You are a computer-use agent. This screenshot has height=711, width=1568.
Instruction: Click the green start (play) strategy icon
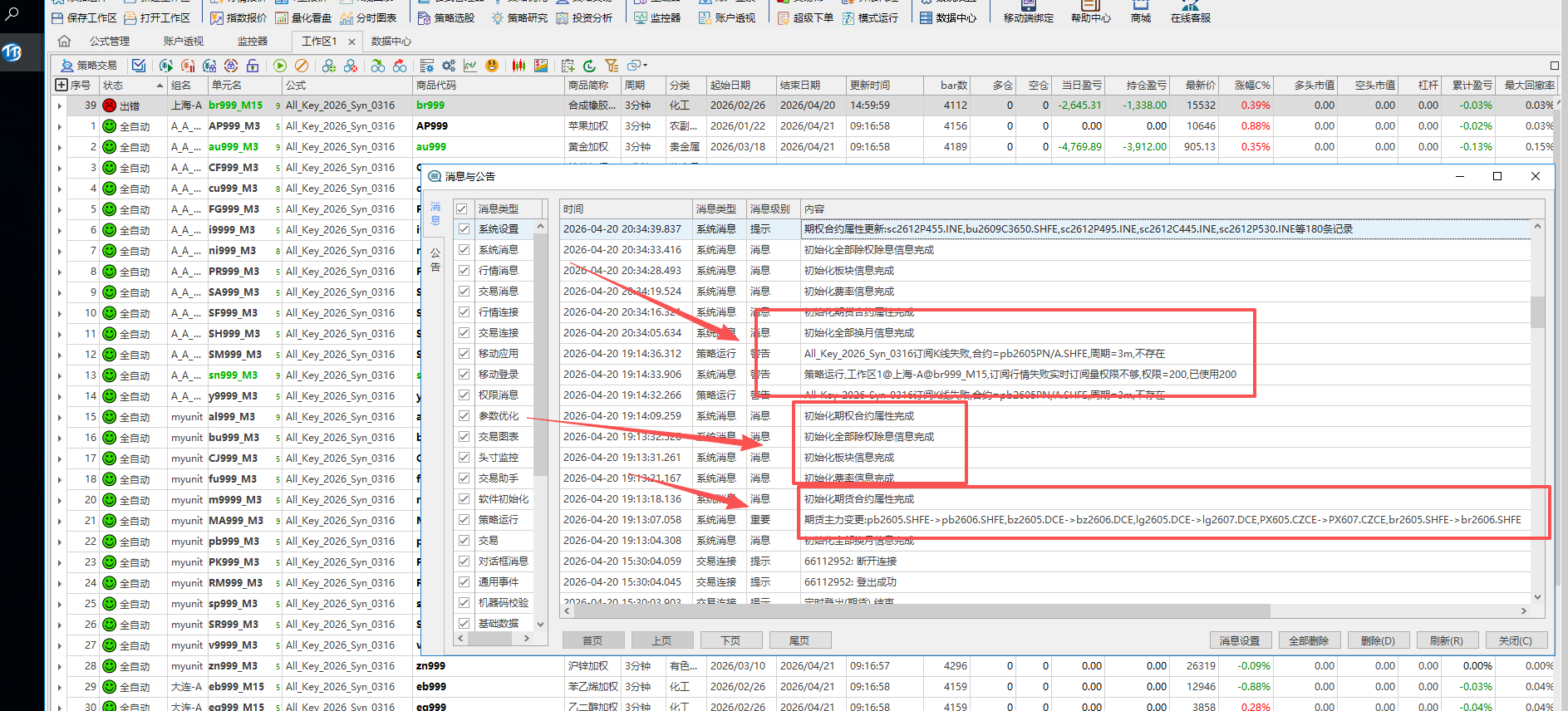pos(280,66)
